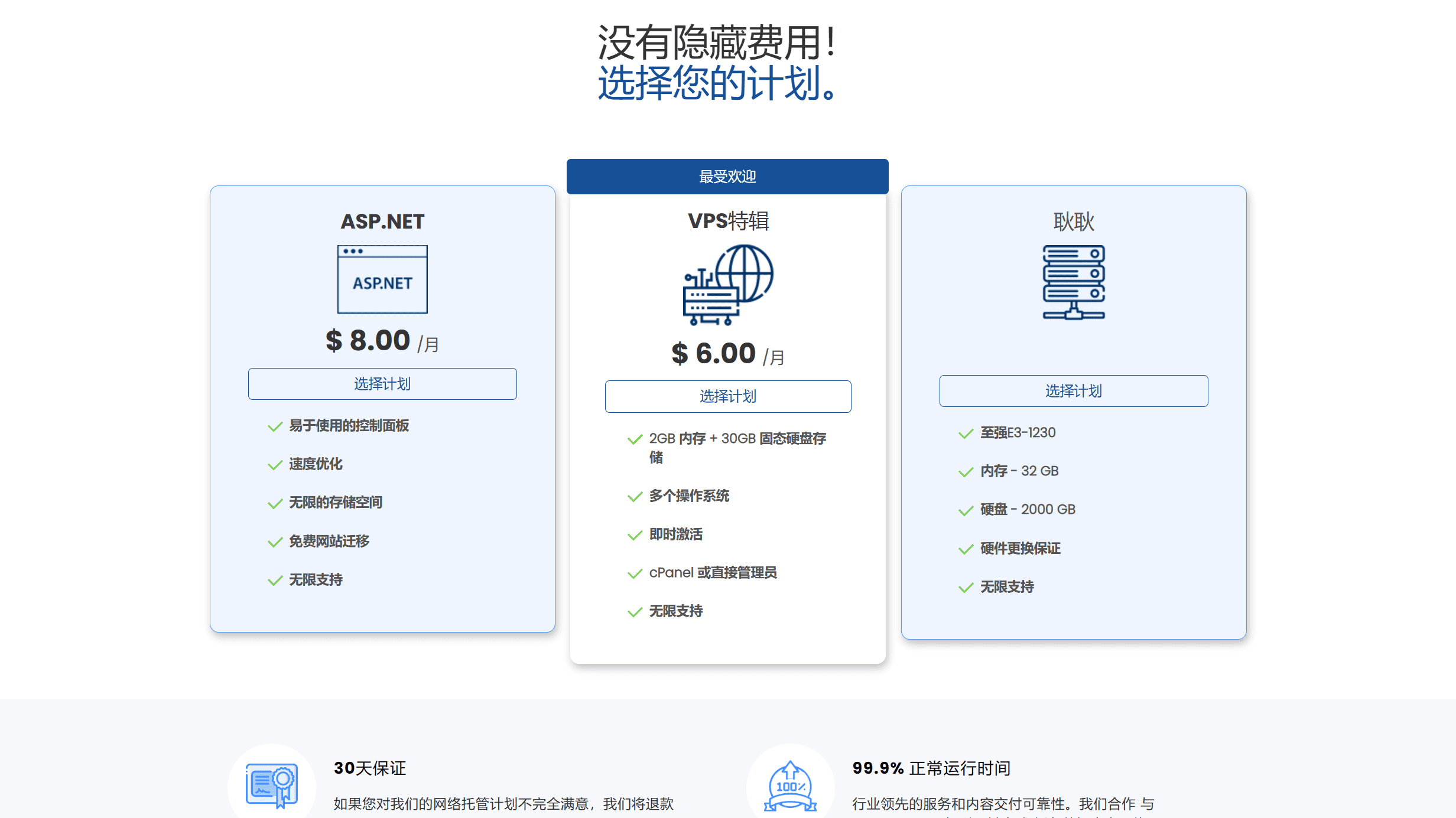Click the $ 8.00 /月 price
Image resolution: width=1456 pixels, height=818 pixels.
pyautogui.click(x=382, y=341)
